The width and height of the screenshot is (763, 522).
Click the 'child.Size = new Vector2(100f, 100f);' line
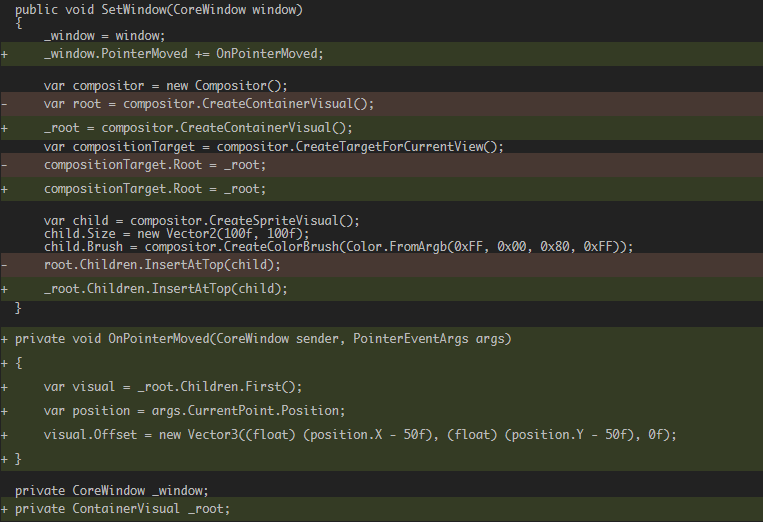176,234
